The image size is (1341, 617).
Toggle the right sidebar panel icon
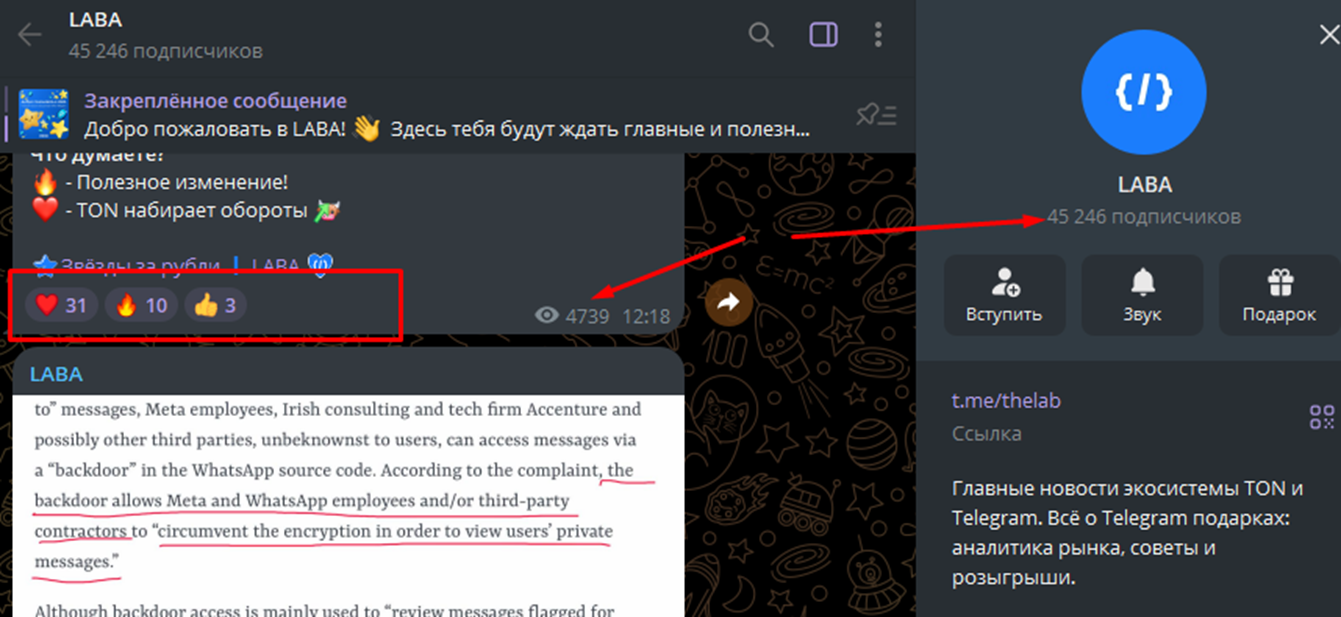823,35
